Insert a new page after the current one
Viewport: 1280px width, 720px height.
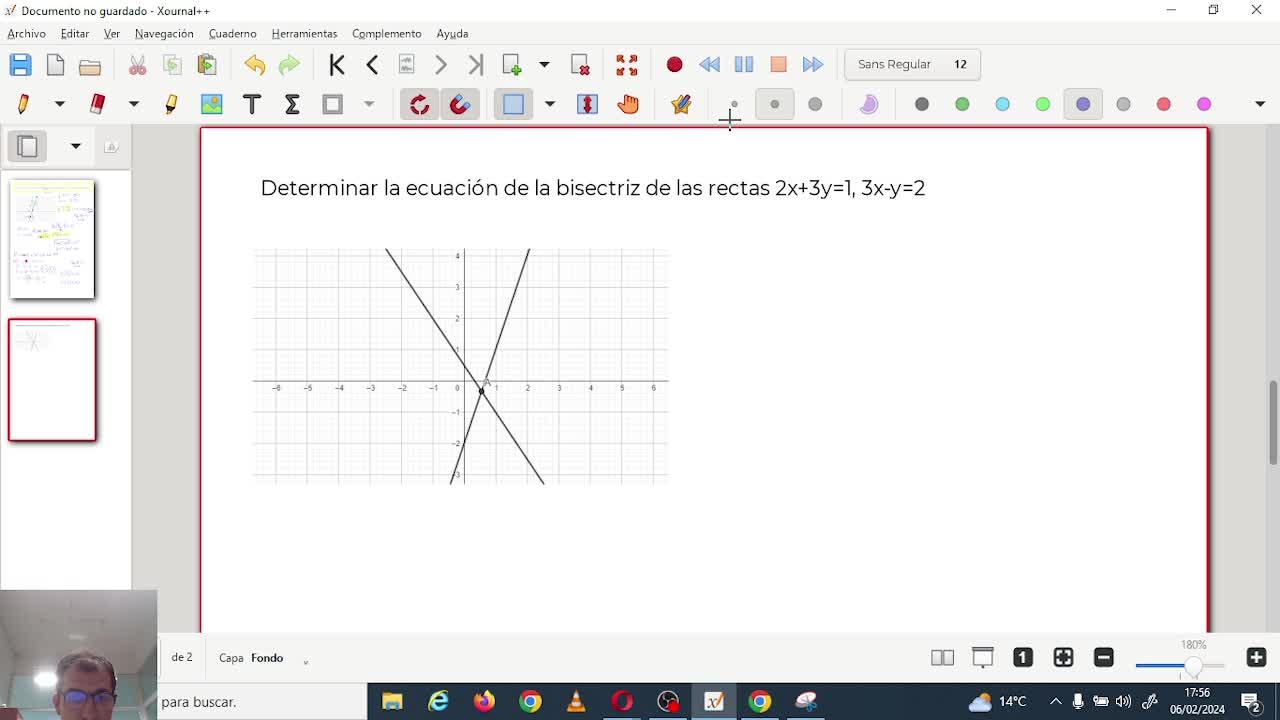click(x=512, y=65)
